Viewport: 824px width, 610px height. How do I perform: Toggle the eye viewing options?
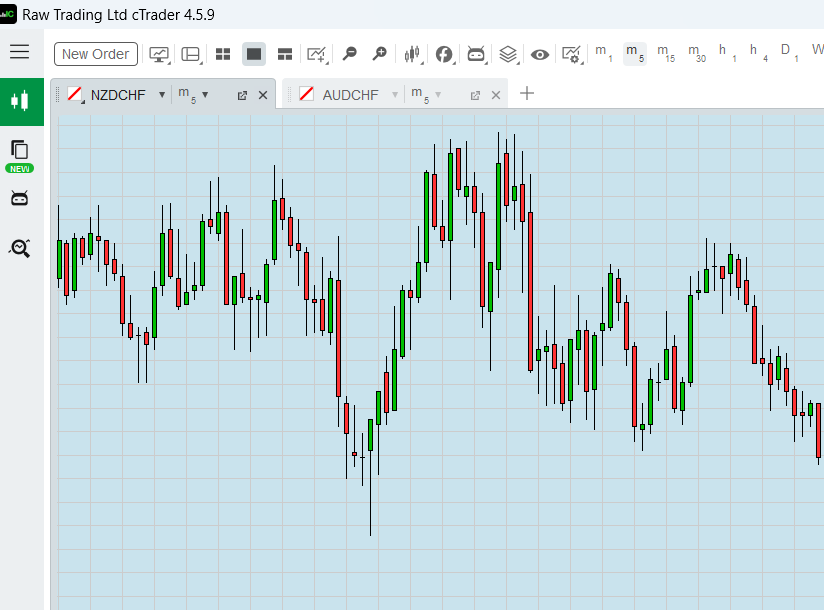[x=540, y=55]
